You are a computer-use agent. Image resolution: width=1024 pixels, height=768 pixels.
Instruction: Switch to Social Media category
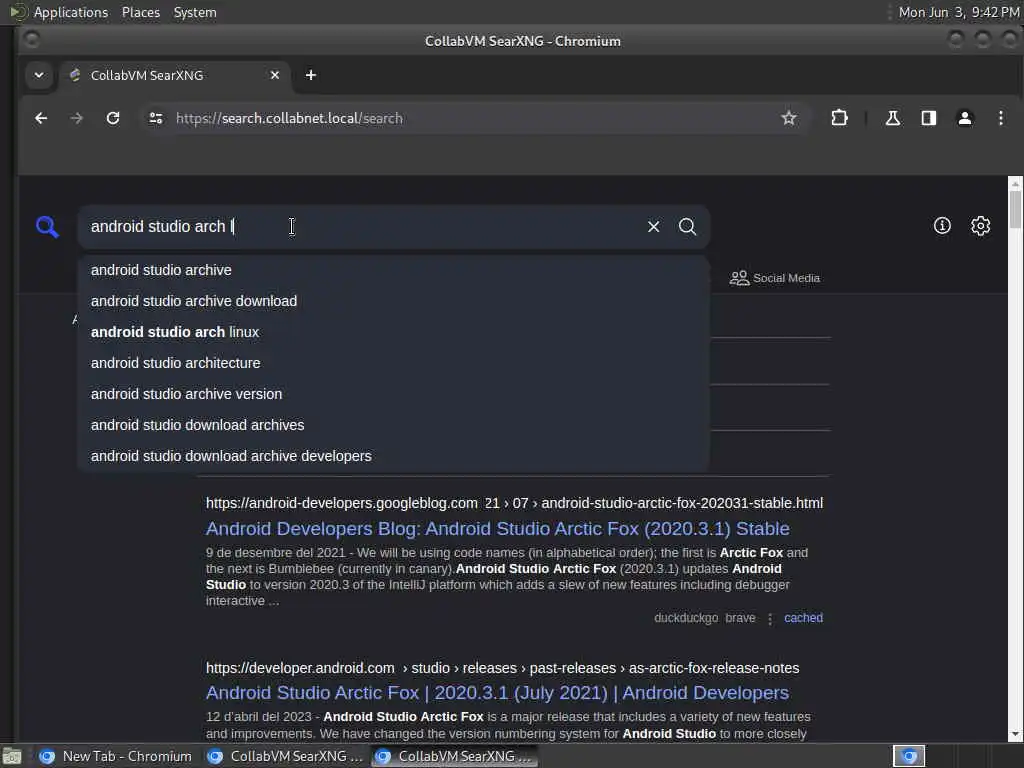(x=775, y=278)
